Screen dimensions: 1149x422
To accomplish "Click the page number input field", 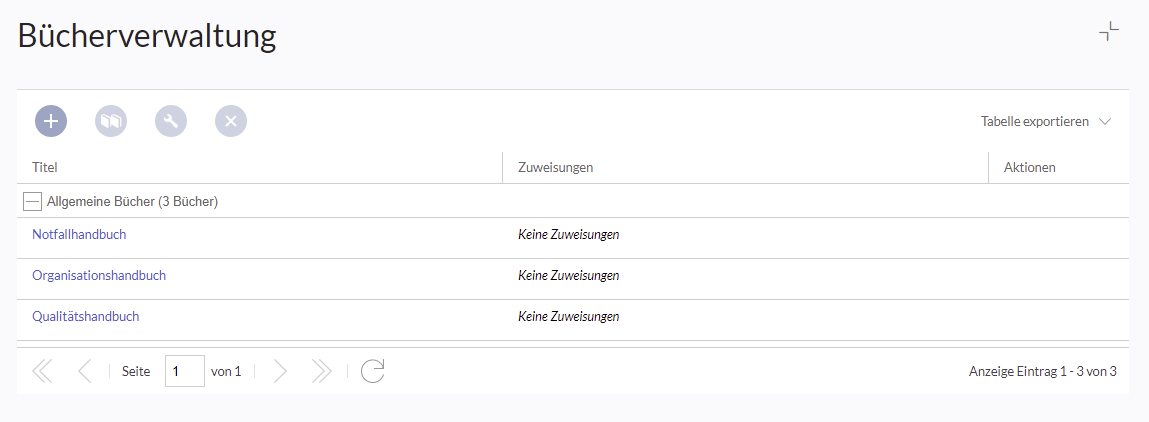I will pos(185,371).
